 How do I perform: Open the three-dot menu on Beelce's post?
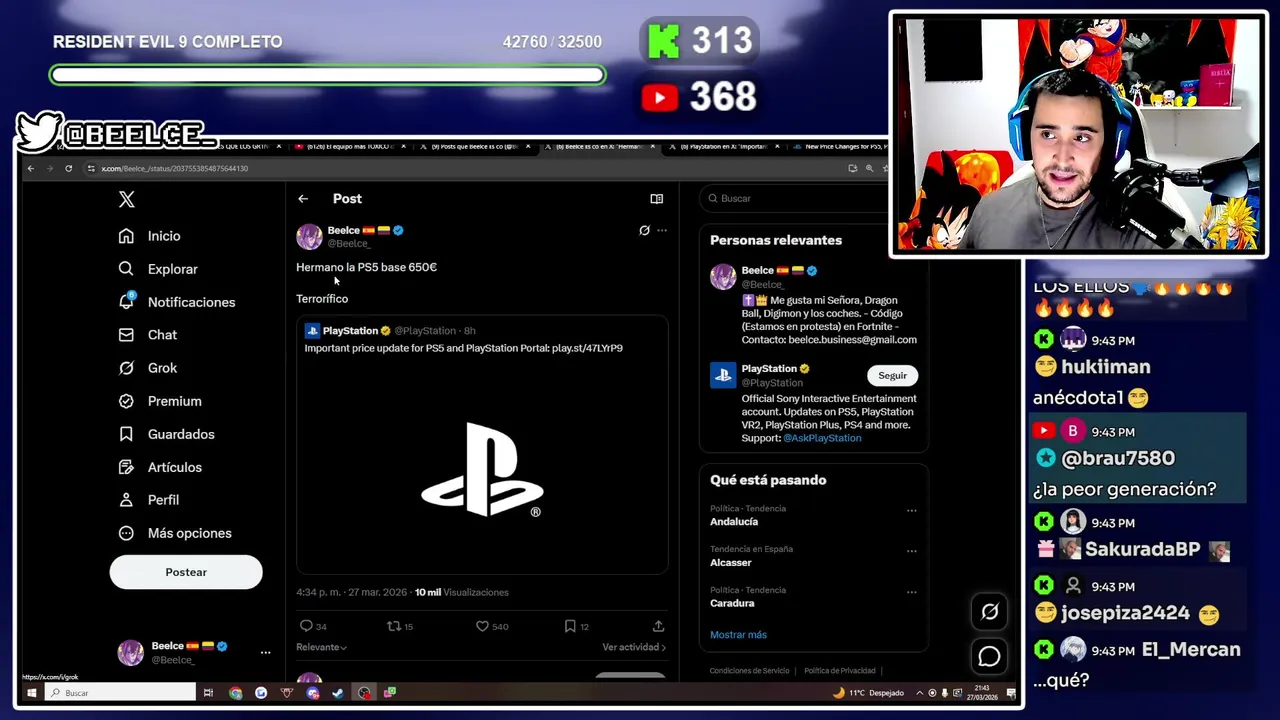662,230
